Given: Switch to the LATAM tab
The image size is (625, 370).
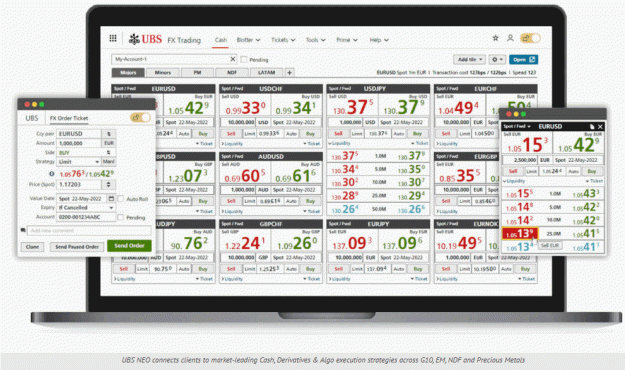Looking at the screenshot, I should 266,73.
